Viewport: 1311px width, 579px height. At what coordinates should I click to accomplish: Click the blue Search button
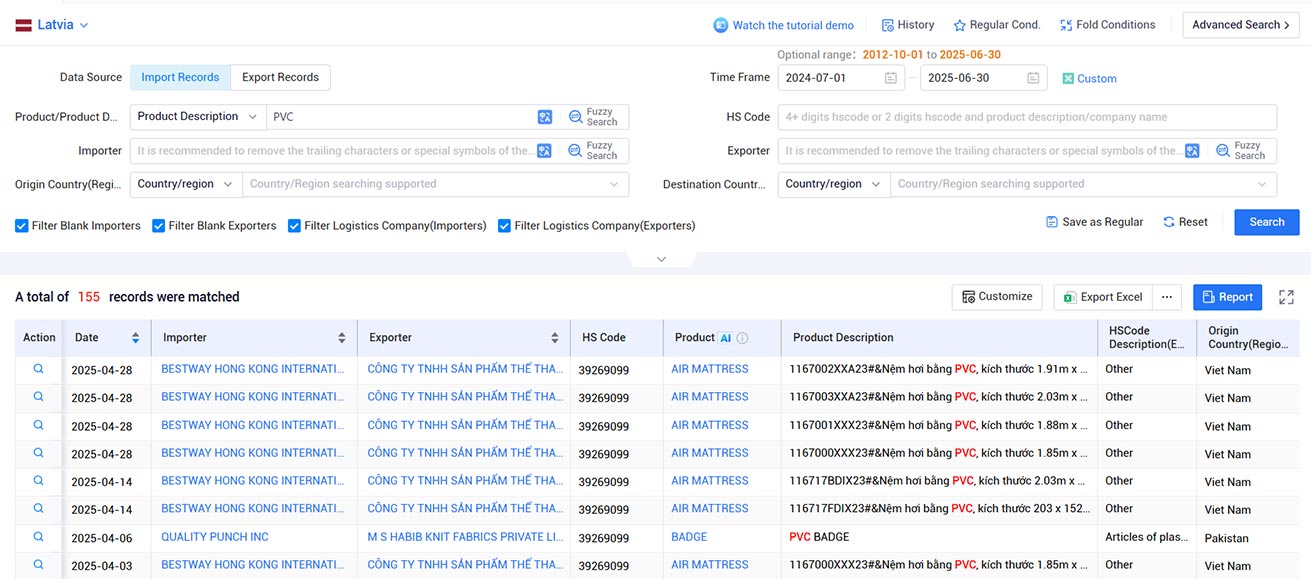coord(1267,222)
